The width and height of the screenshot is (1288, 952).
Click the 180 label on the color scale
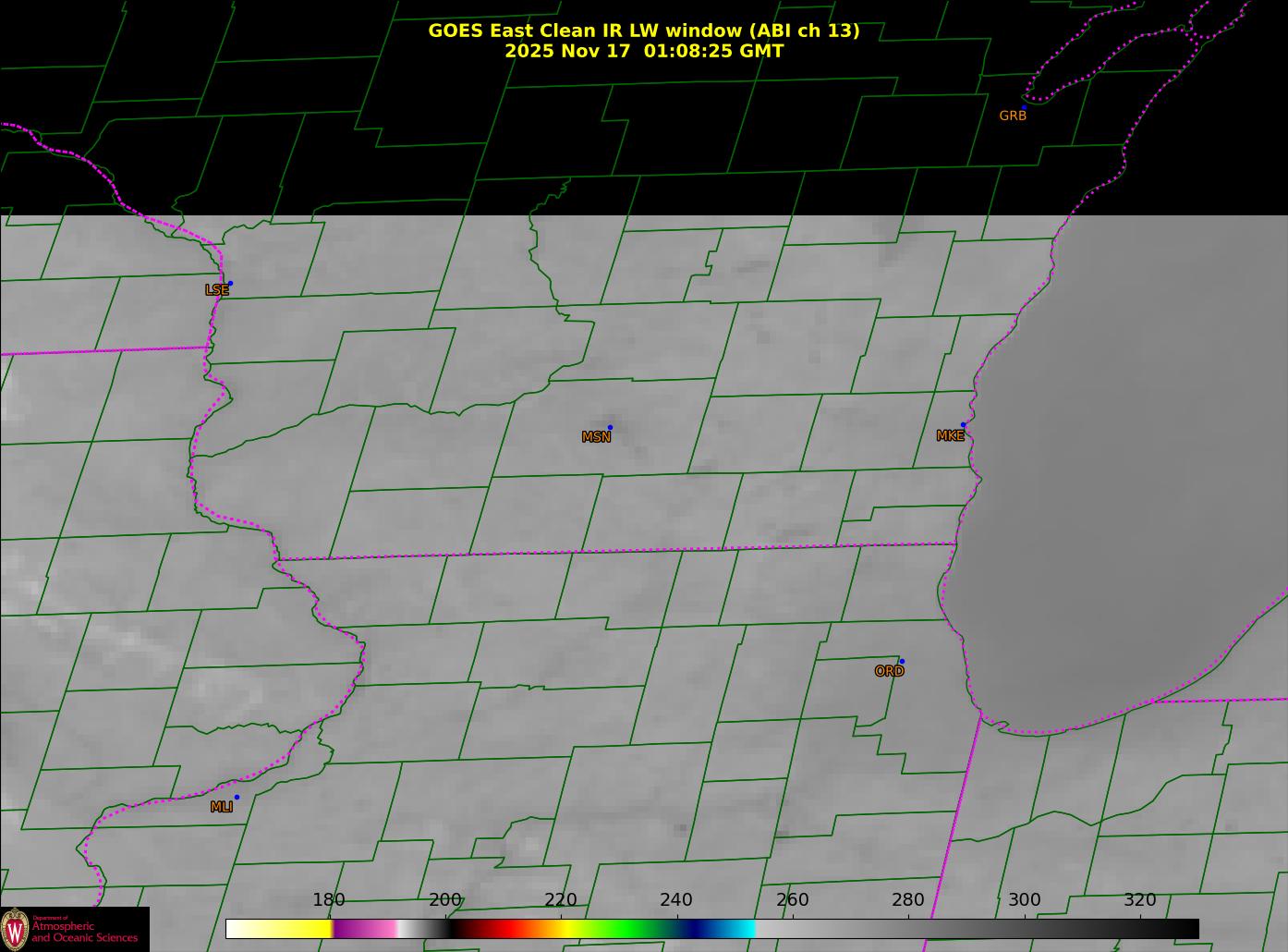click(x=329, y=900)
